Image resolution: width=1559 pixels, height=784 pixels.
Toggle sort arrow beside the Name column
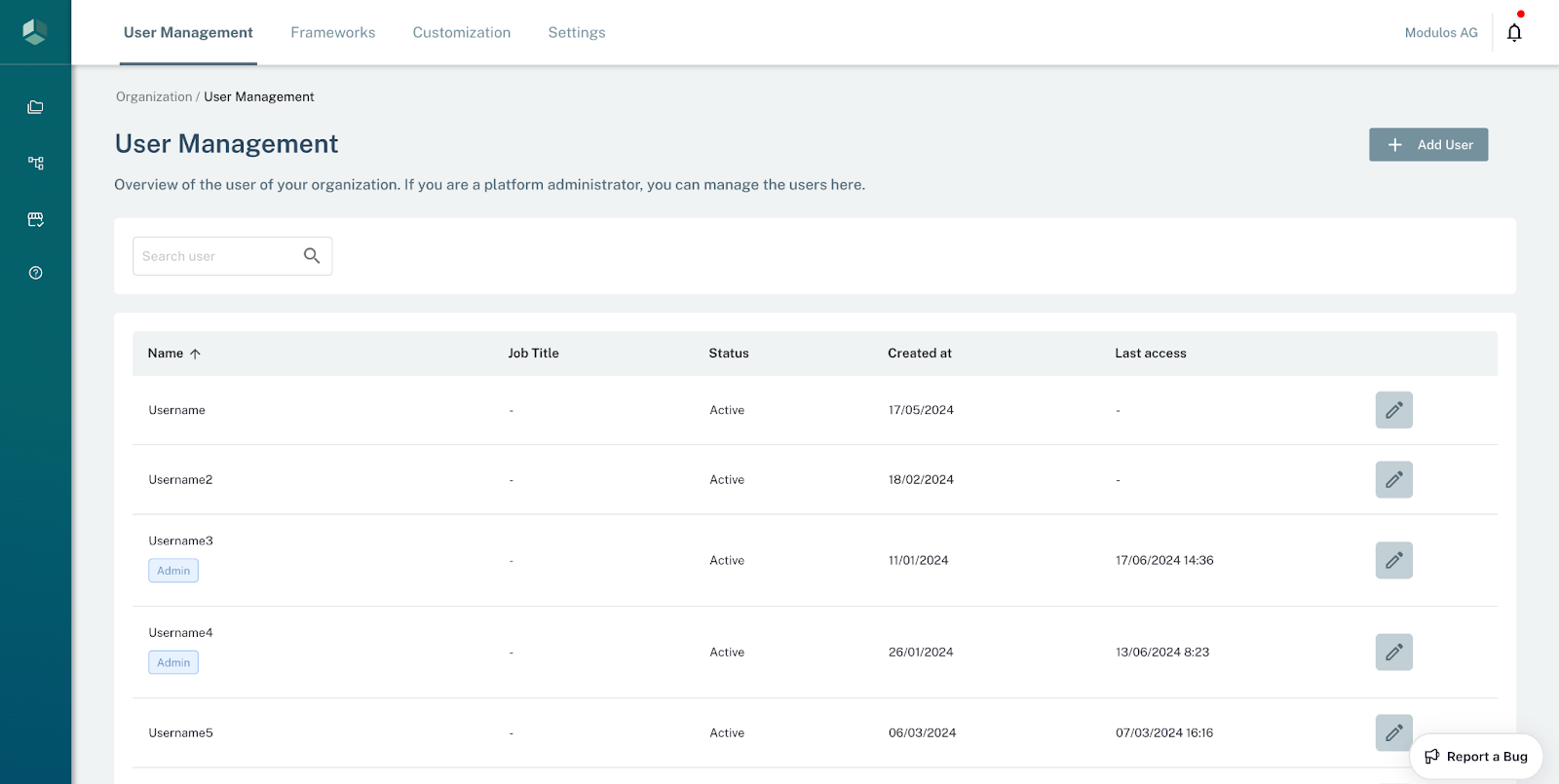(x=195, y=354)
